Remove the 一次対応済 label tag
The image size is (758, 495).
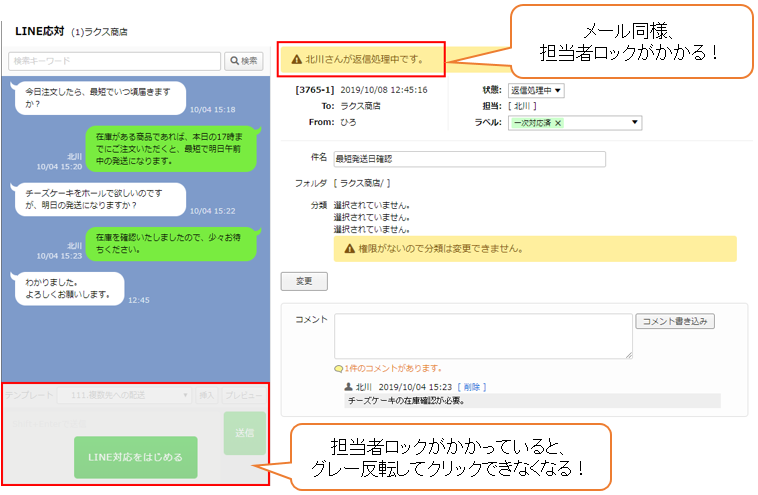558,123
